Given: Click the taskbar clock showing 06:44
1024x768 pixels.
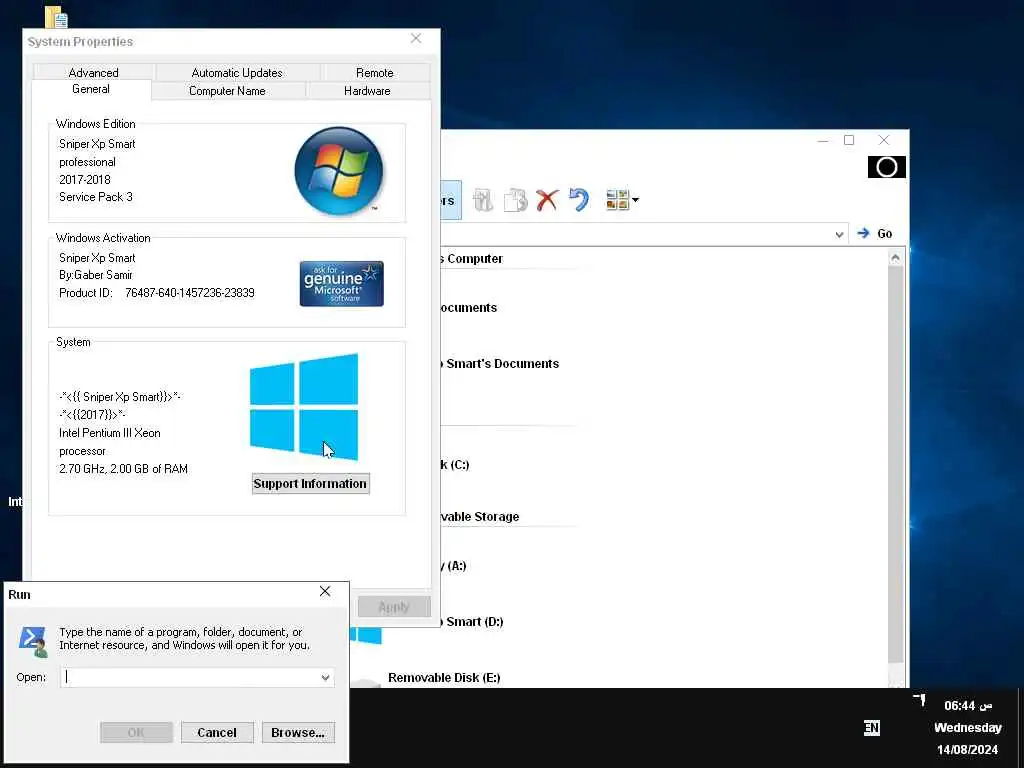Looking at the screenshot, I should pyautogui.click(x=968, y=705).
